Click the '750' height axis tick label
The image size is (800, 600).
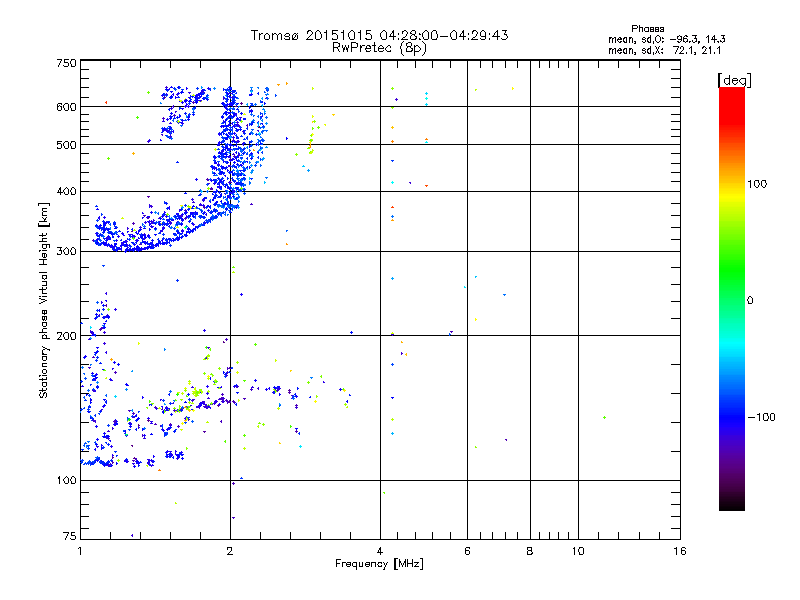pyautogui.click(x=66, y=63)
